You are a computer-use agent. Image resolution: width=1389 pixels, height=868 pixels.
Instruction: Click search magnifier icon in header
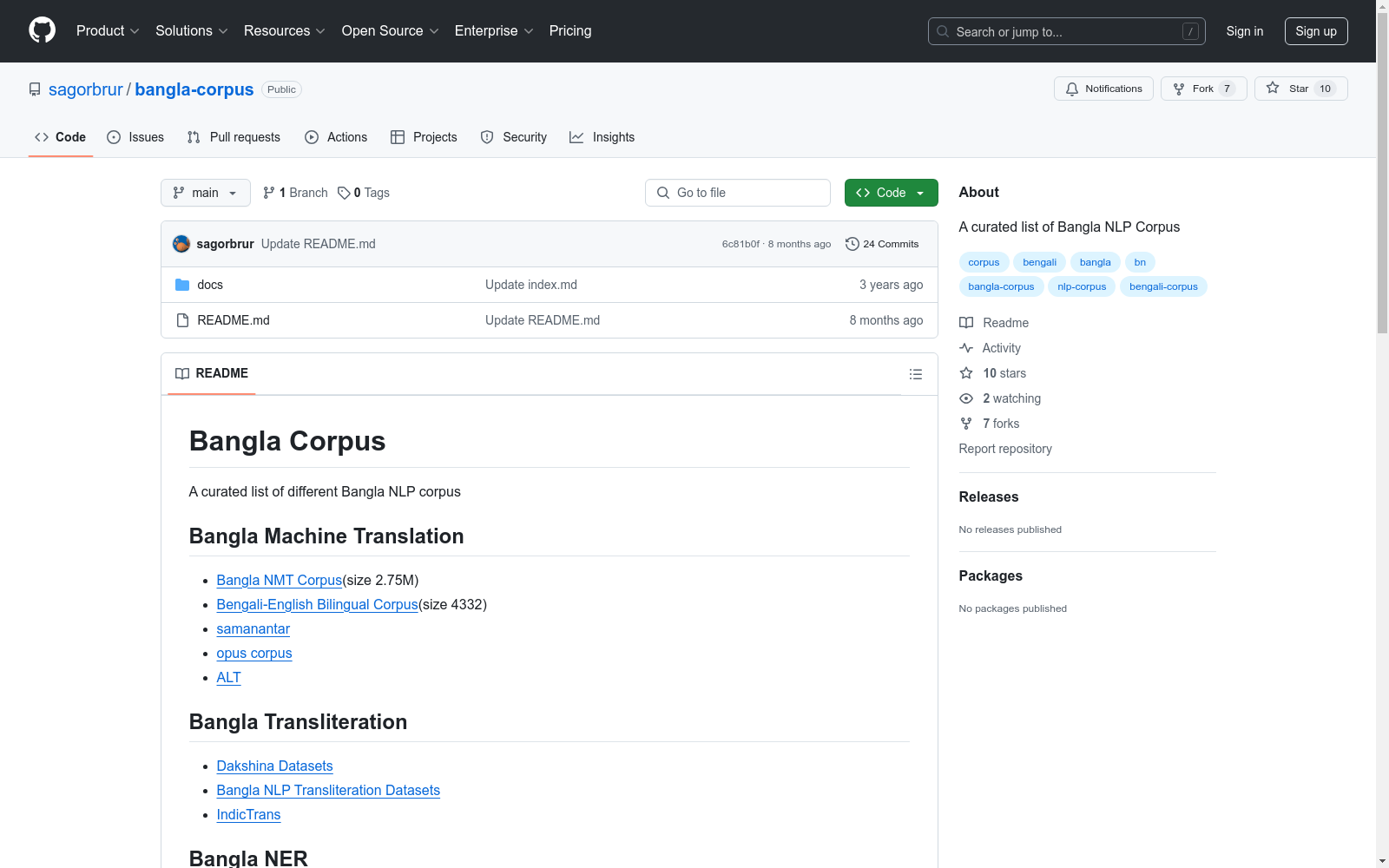(943, 31)
